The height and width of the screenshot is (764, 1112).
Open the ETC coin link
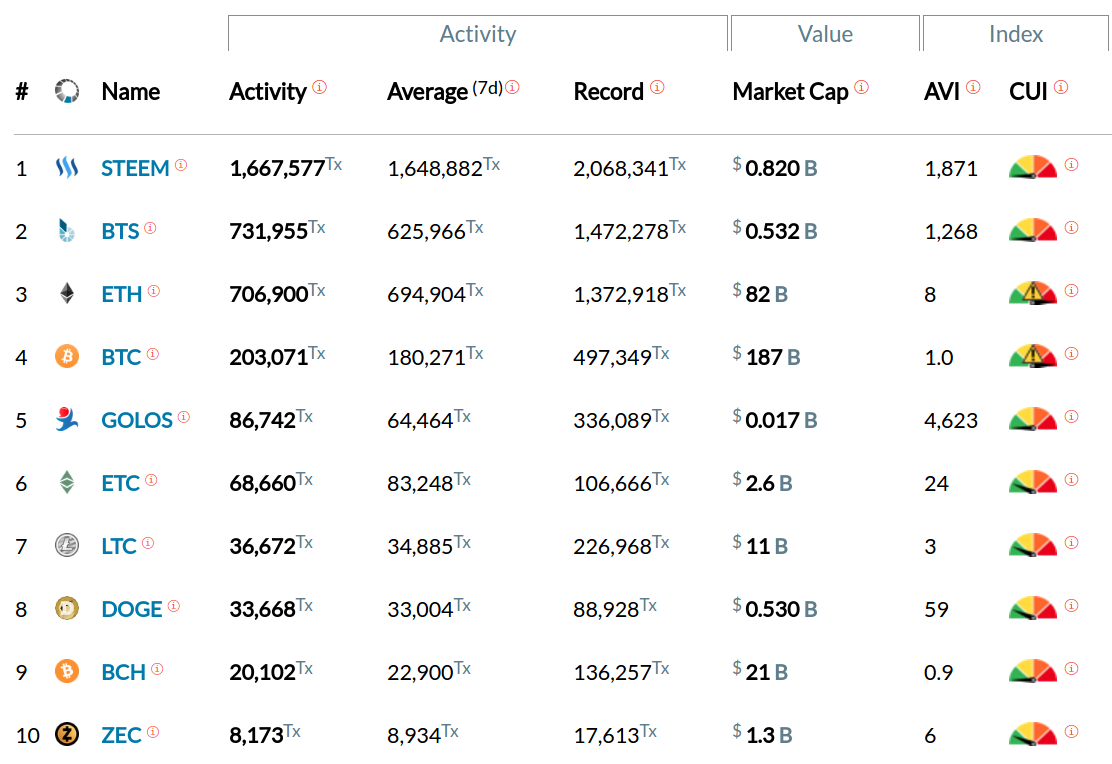[121, 483]
